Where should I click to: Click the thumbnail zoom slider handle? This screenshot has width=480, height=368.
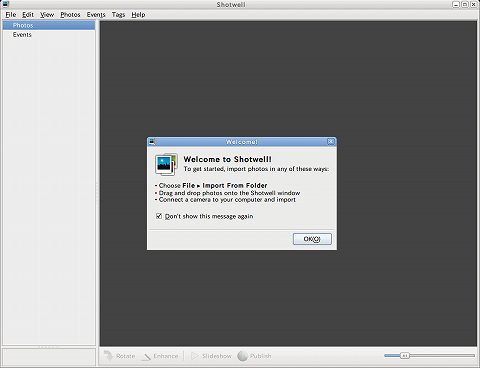(x=405, y=356)
